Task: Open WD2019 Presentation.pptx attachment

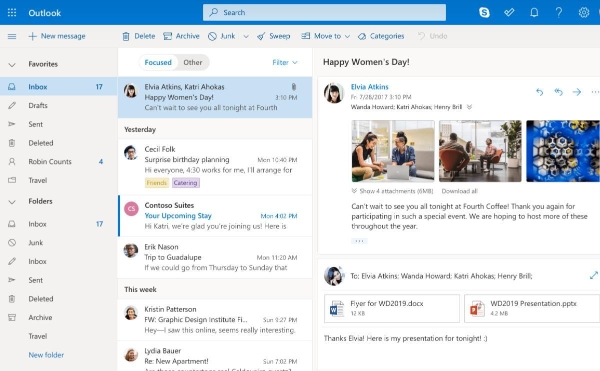Action: pyautogui.click(x=532, y=308)
